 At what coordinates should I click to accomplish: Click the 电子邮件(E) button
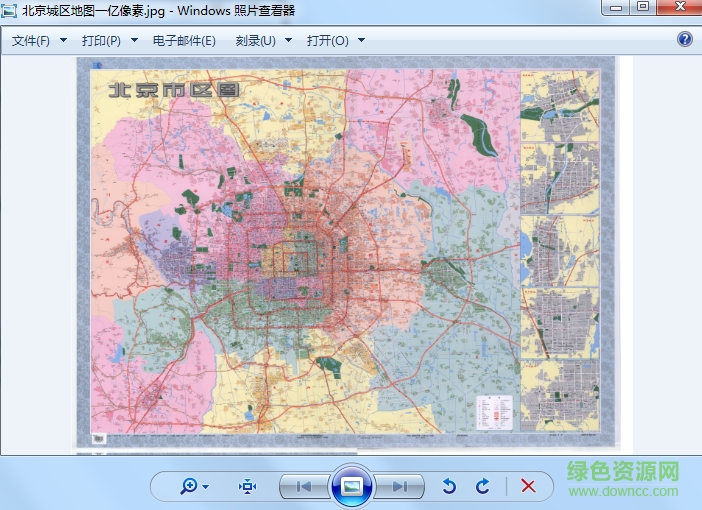point(184,41)
